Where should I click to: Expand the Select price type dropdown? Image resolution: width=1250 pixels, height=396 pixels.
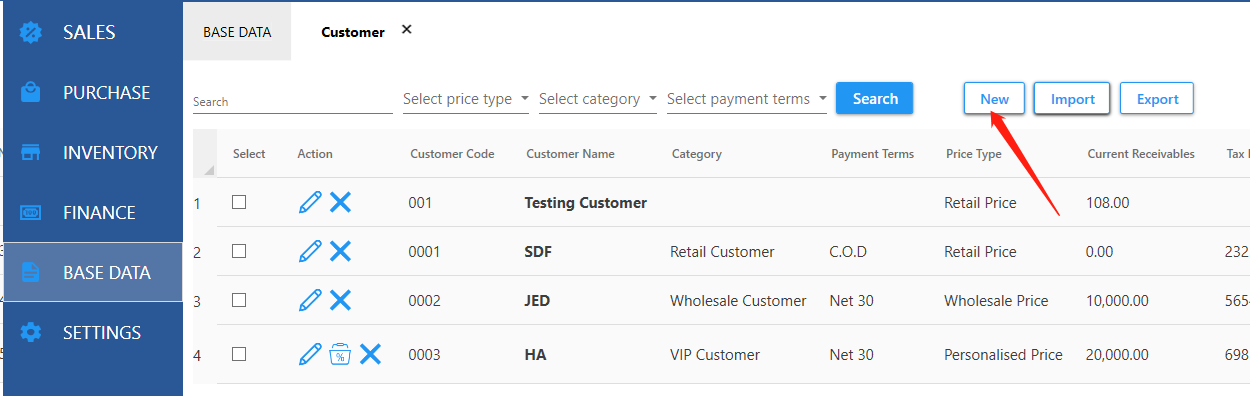point(466,99)
